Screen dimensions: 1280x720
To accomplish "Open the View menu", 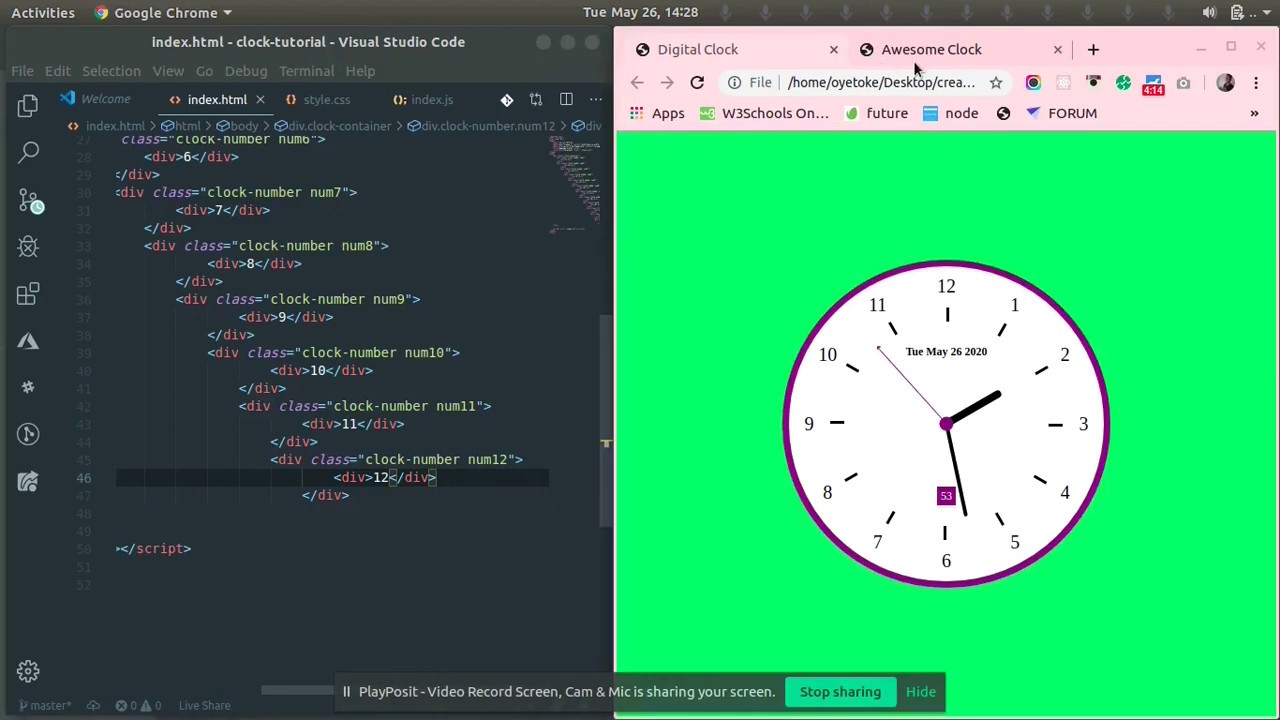I will click(168, 71).
